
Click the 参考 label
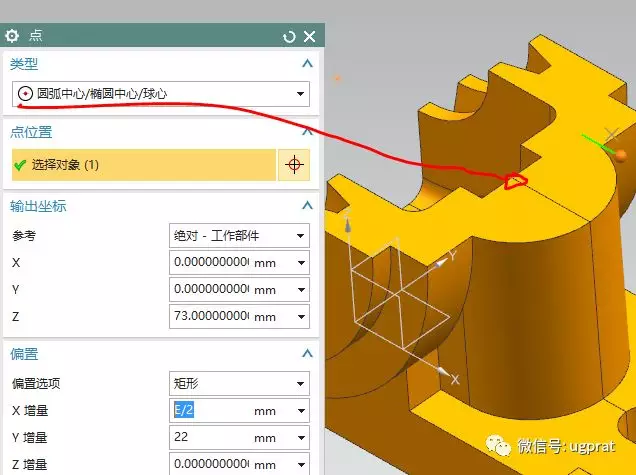coord(24,236)
